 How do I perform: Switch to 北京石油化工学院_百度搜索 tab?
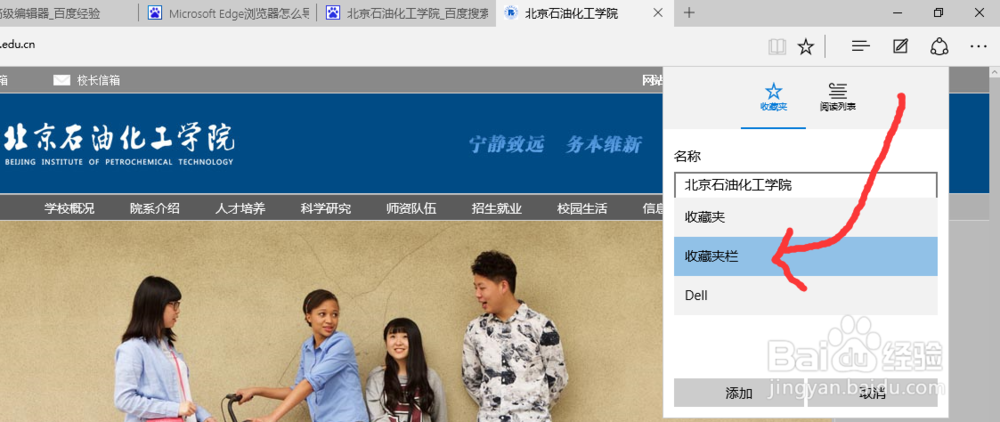coord(406,13)
